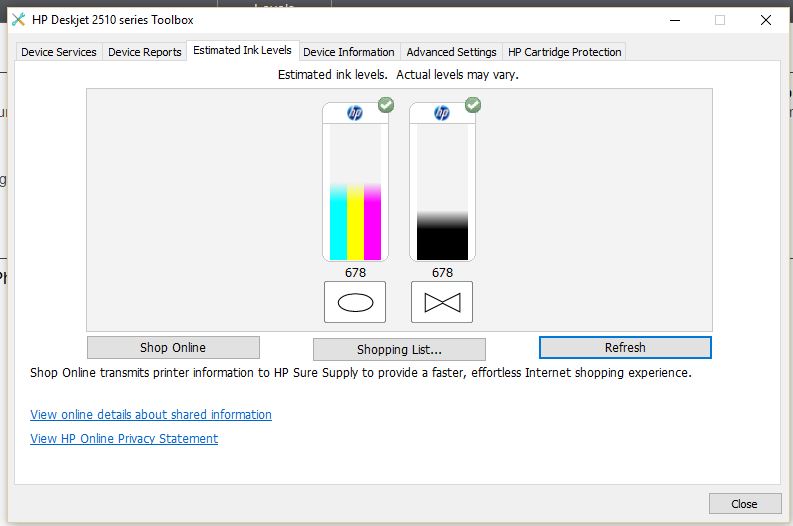This screenshot has width=793, height=526.
Task: Click the 'Estimated ink levels. Actual levels may vary.' text
Action: click(398, 75)
